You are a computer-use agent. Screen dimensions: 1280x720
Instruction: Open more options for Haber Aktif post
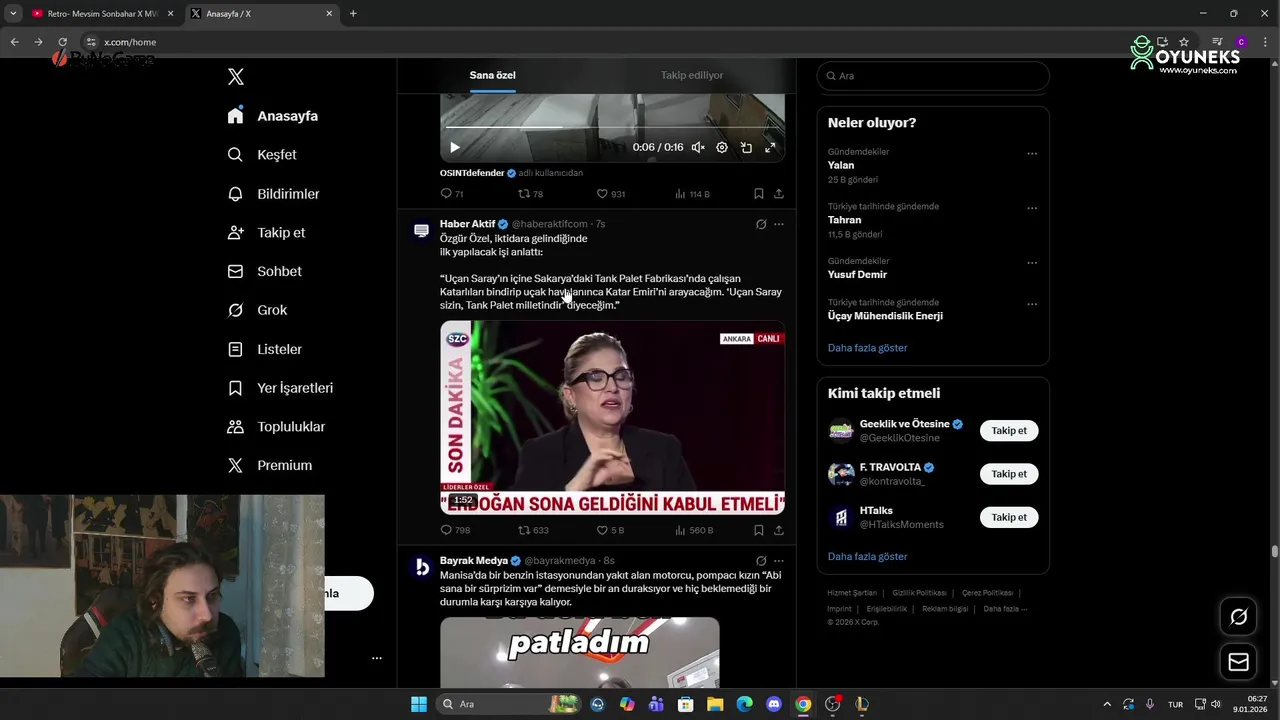[779, 224]
